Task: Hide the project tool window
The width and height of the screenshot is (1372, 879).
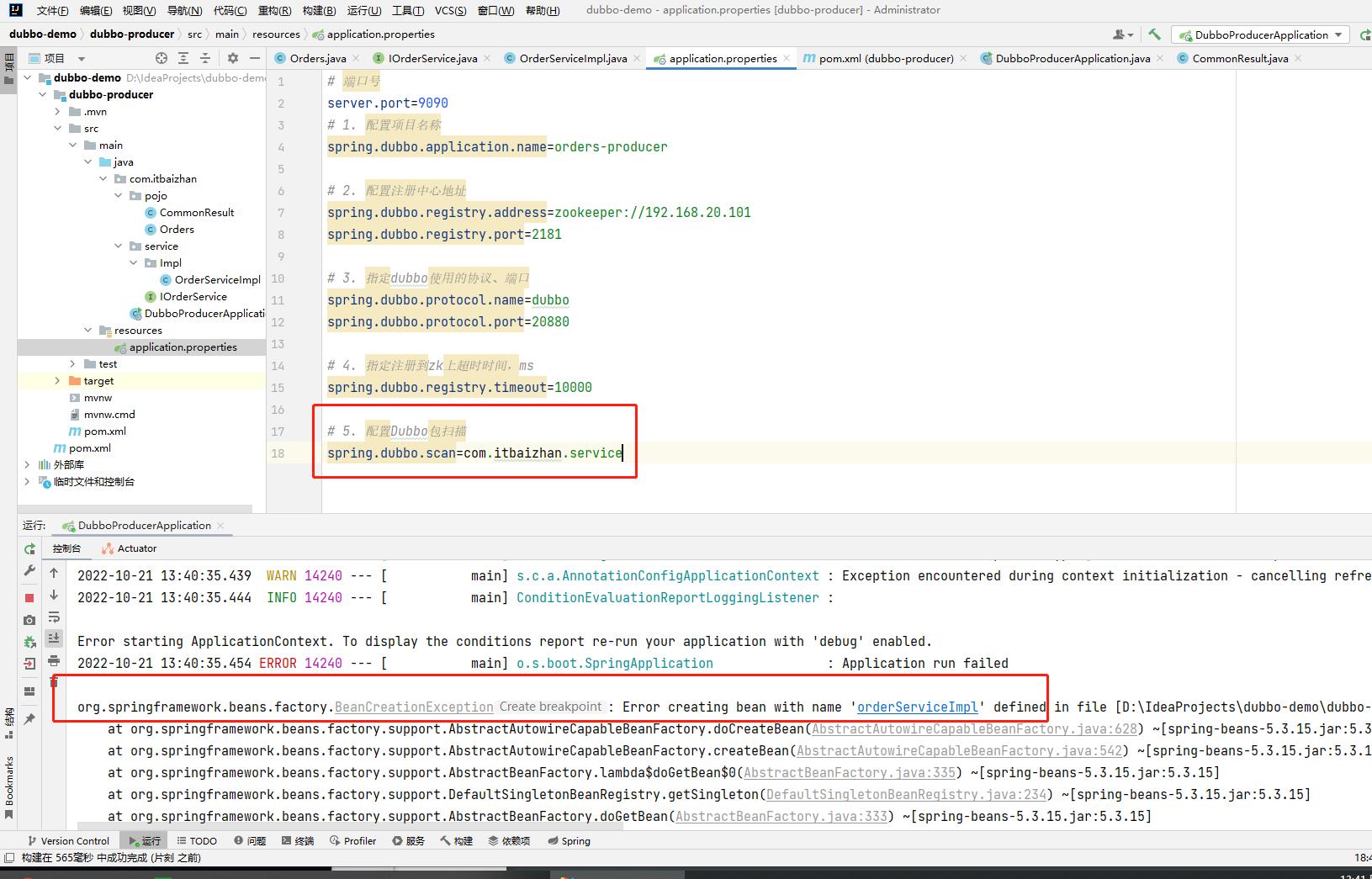Action: (x=255, y=58)
